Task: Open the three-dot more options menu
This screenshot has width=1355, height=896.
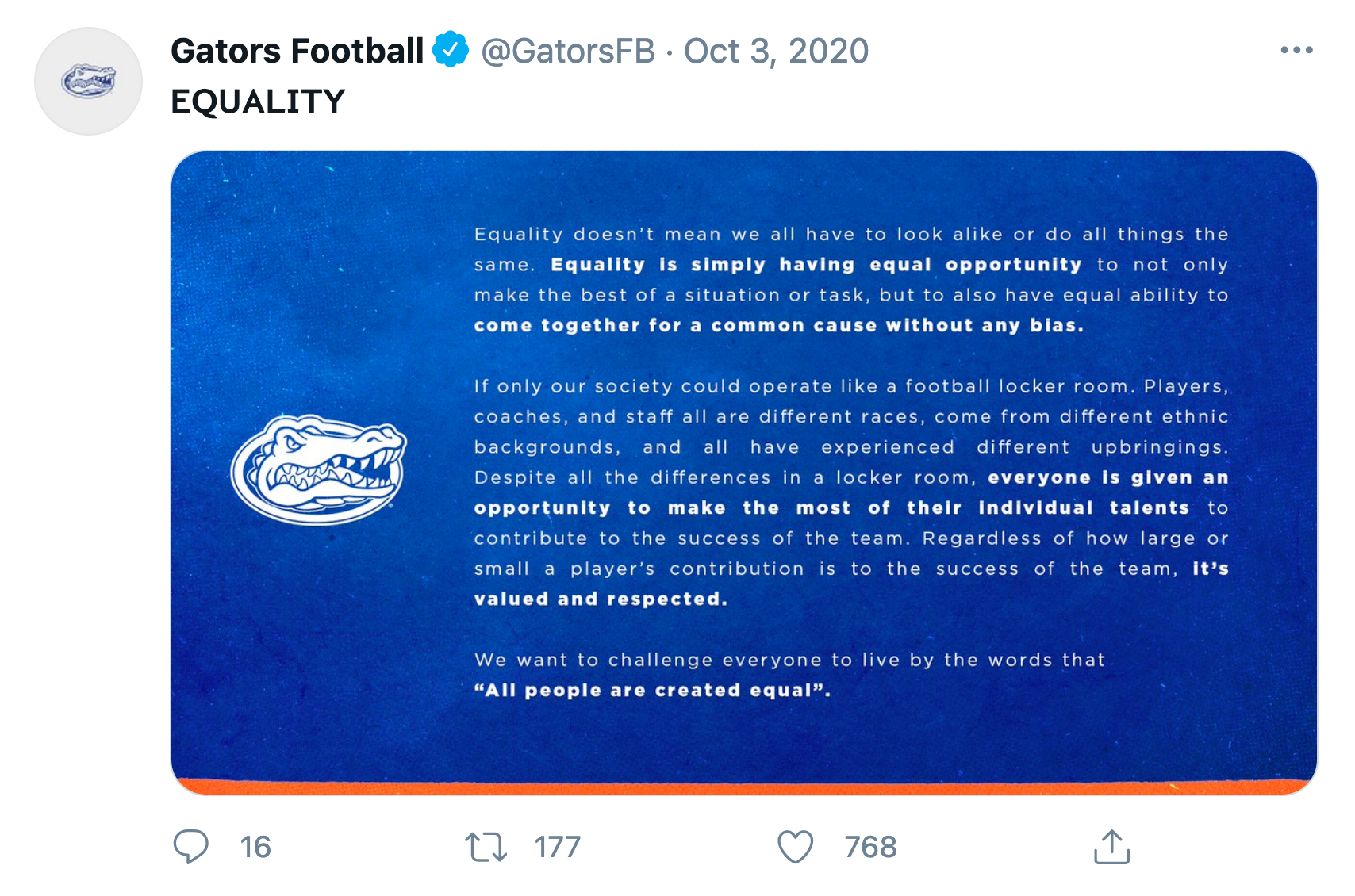Action: pos(1296,50)
